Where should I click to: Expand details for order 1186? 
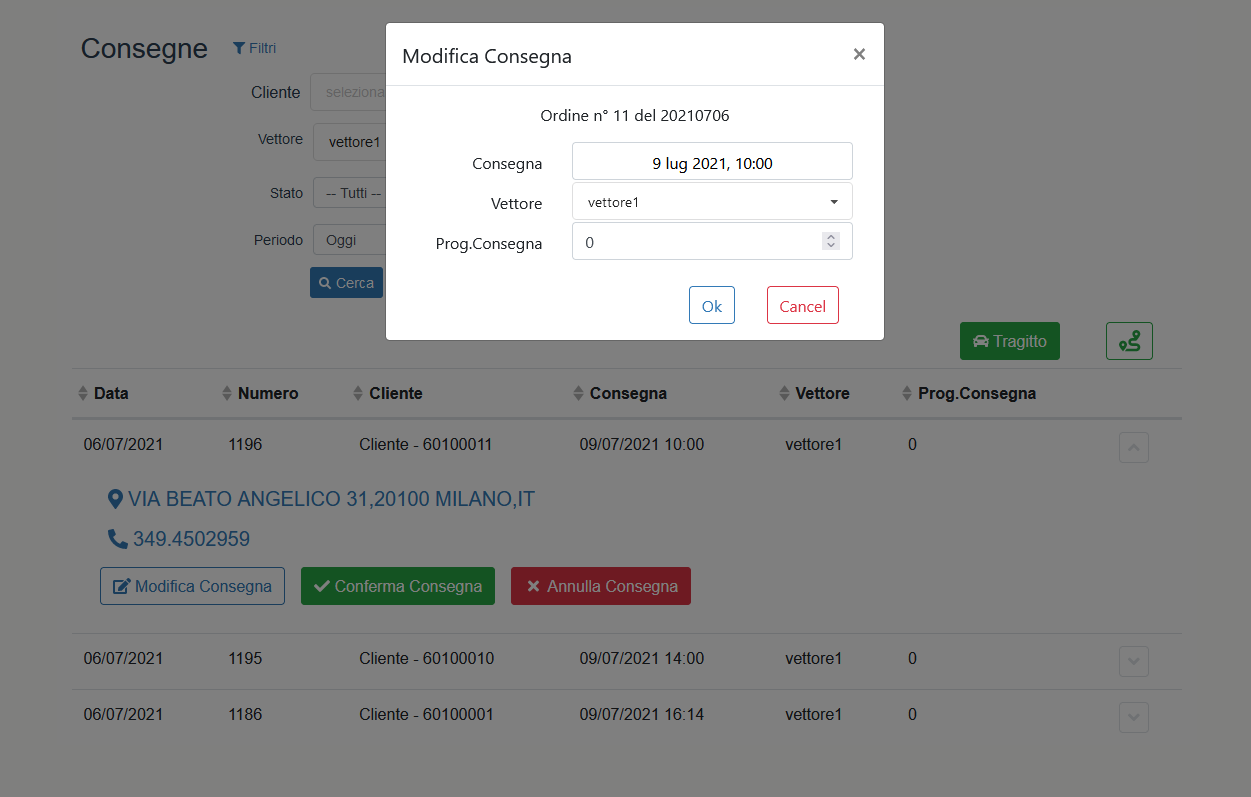(x=1133, y=717)
